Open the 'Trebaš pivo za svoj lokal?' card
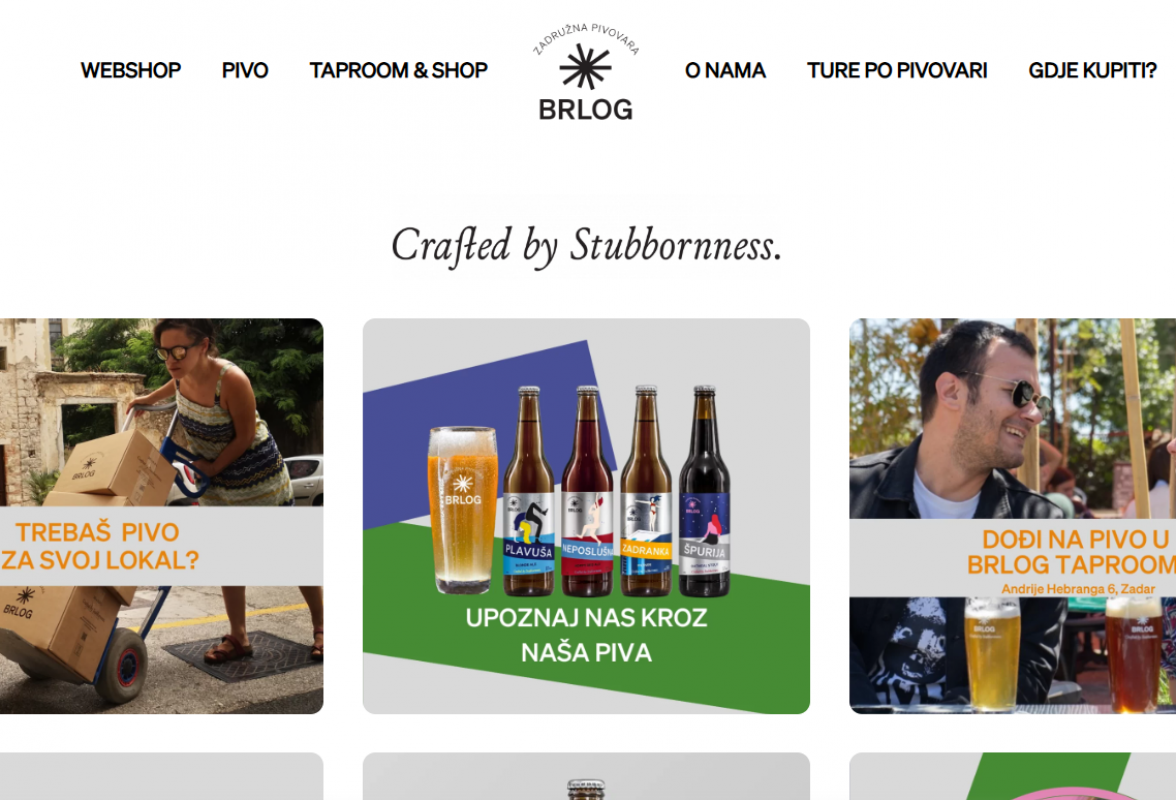The image size is (1176, 800). [x=161, y=516]
